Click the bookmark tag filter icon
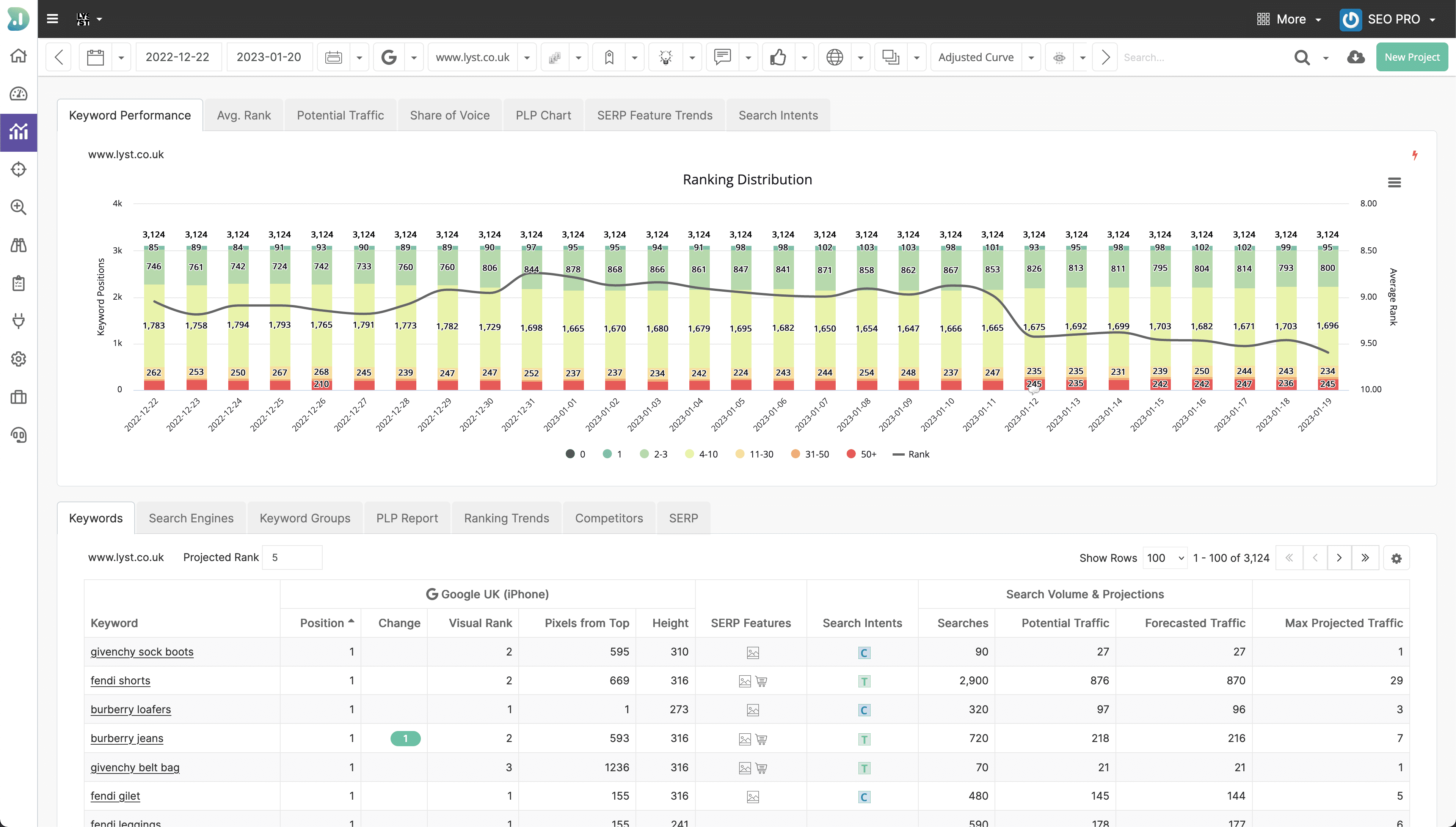 click(x=609, y=57)
